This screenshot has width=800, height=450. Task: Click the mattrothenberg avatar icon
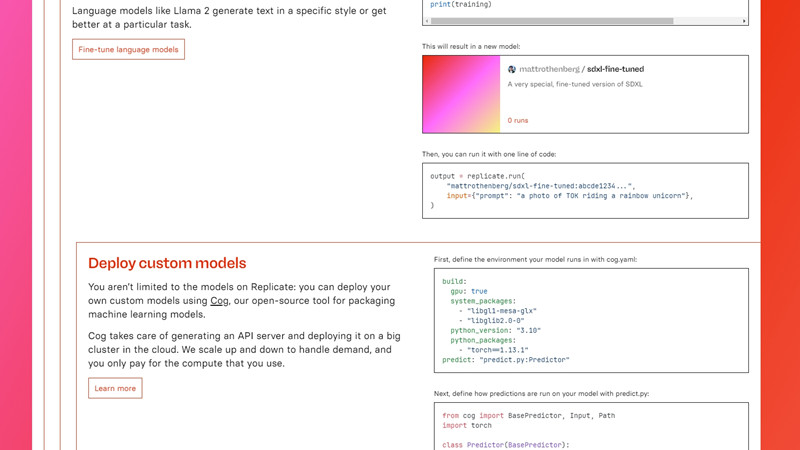(512, 69)
